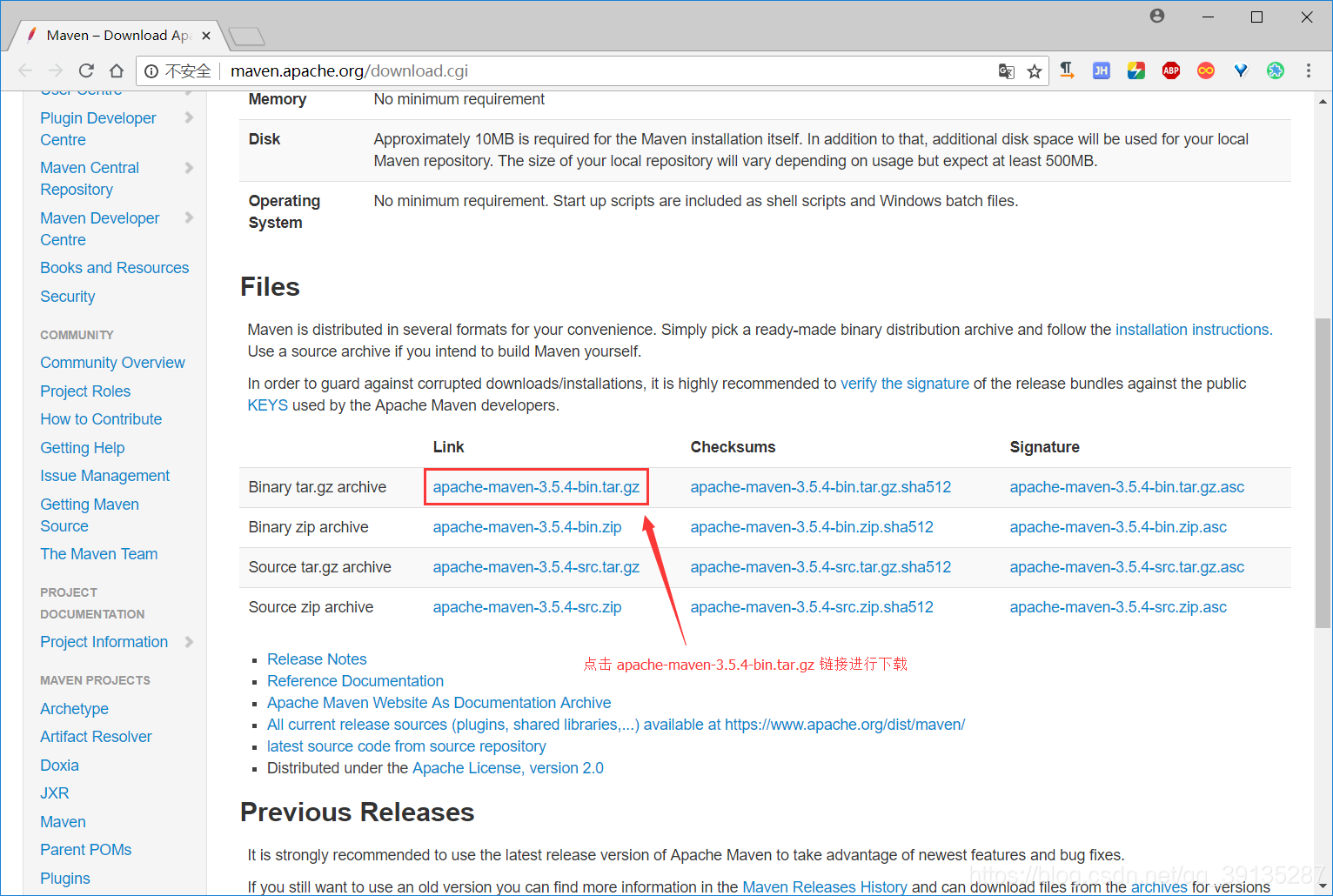Close the Maven Download tab

206,36
